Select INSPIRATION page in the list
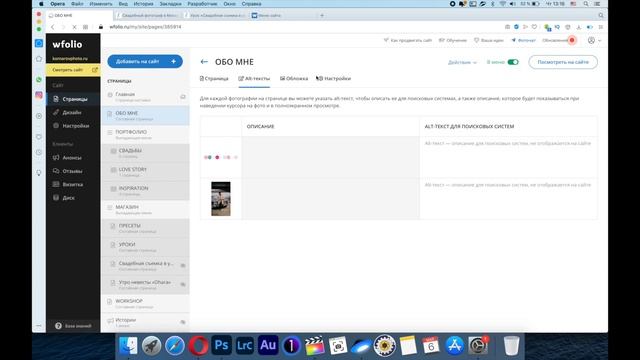The image size is (640, 360). (145, 191)
